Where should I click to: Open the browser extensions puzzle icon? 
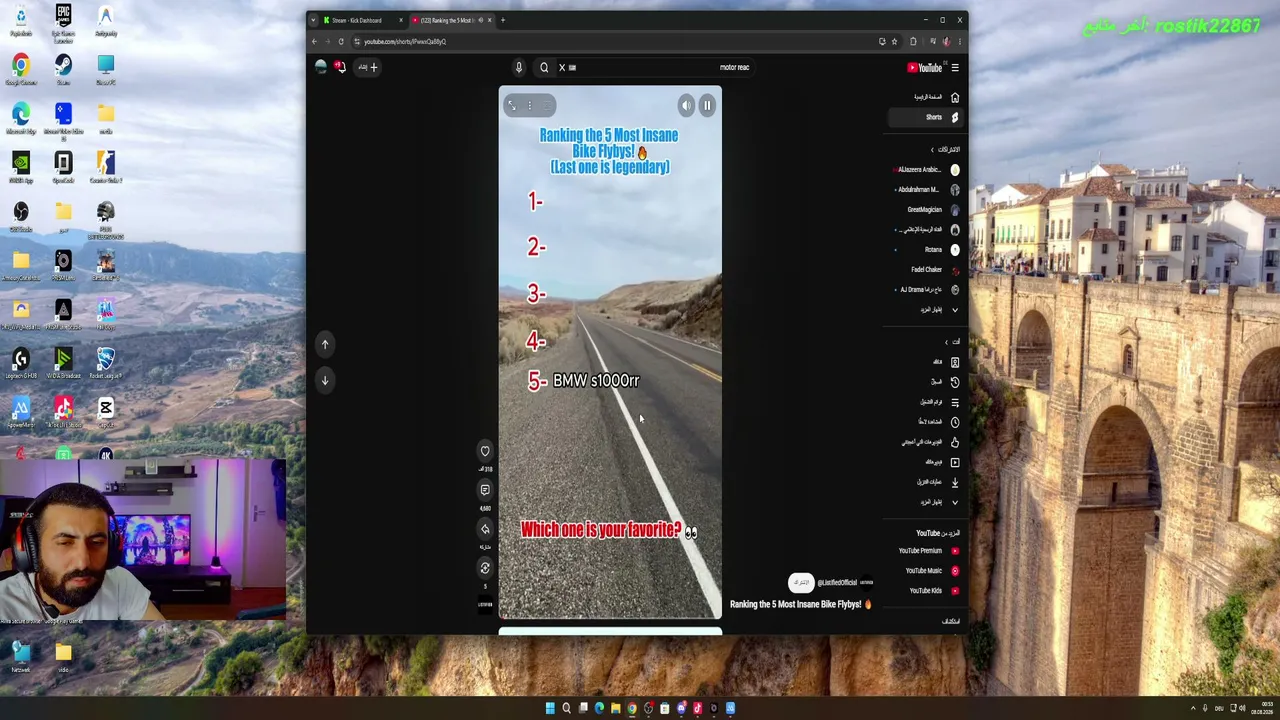click(913, 42)
